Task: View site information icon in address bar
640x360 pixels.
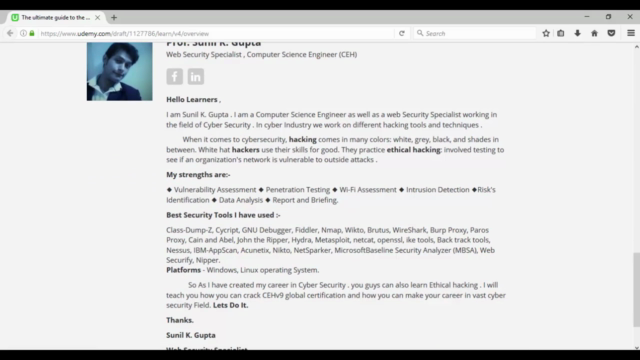Action: (23, 33)
